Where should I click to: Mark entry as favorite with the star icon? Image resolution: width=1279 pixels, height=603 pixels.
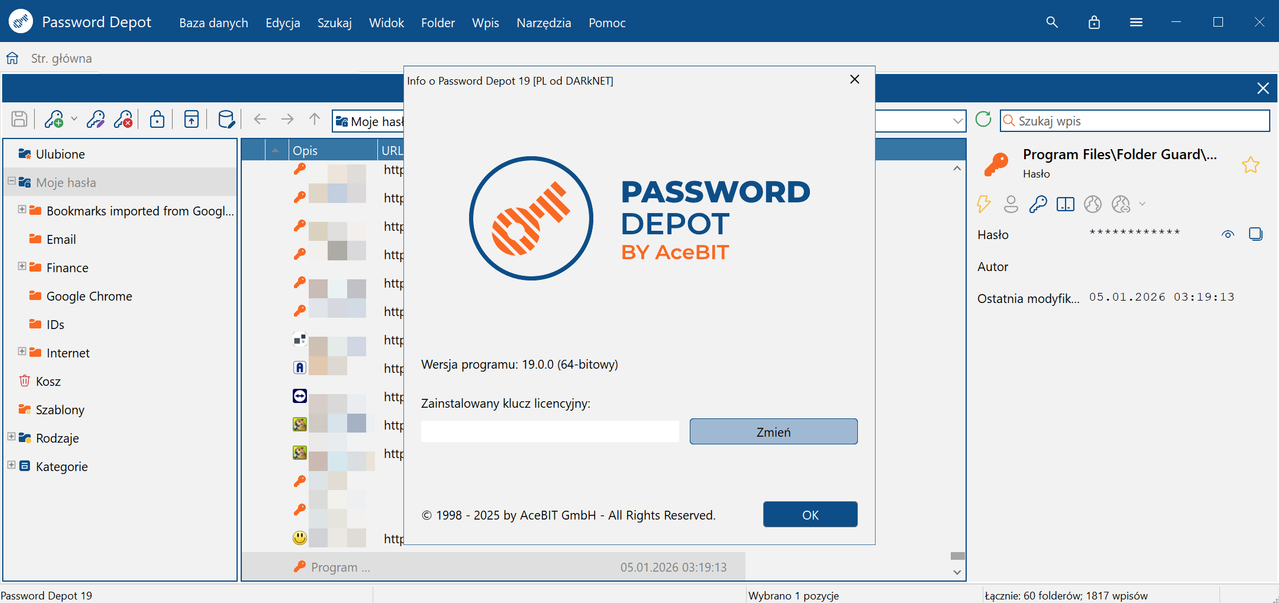click(1250, 165)
